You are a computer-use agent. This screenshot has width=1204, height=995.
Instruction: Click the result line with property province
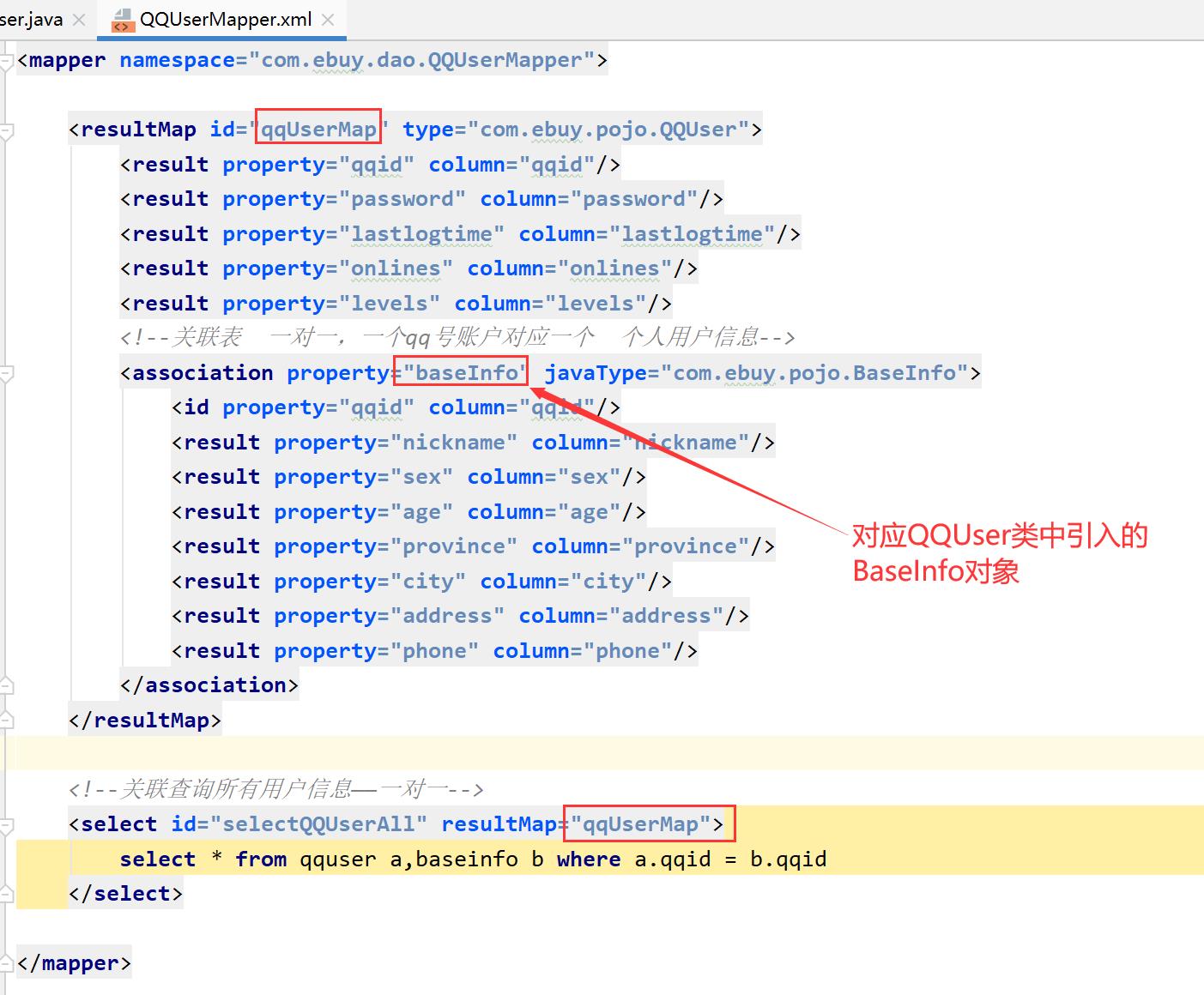point(473,546)
